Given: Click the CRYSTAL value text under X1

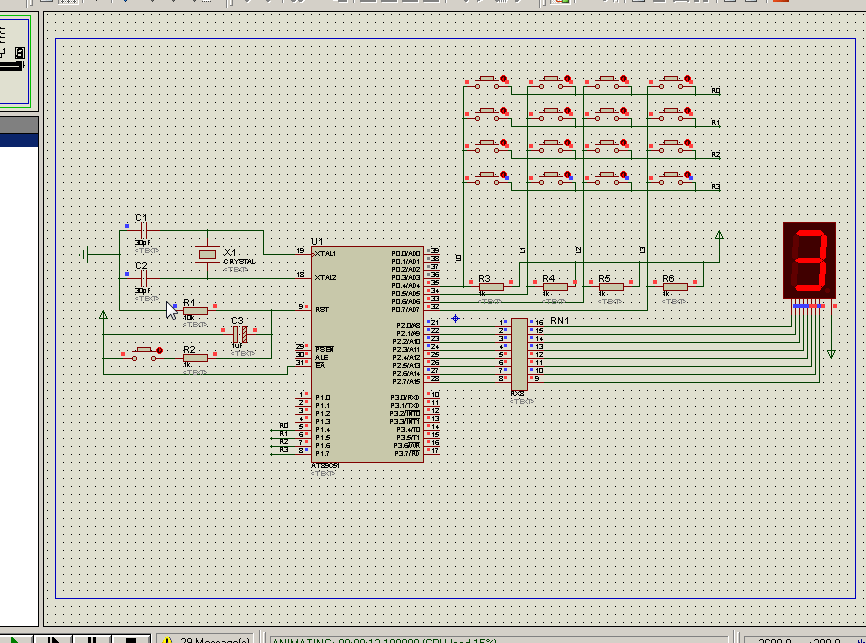Looking at the screenshot, I should tap(239, 261).
